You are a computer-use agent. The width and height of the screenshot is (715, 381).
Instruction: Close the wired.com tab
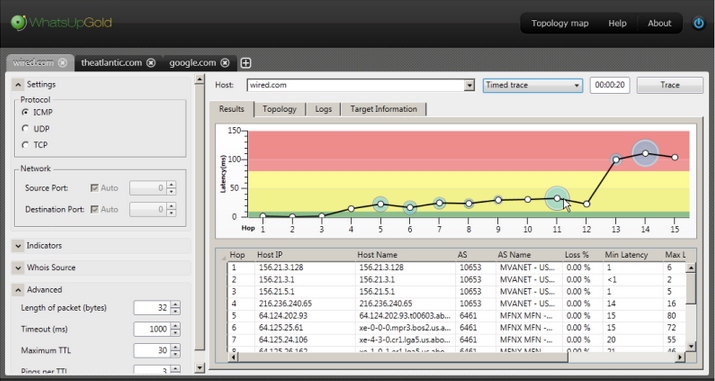63,63
